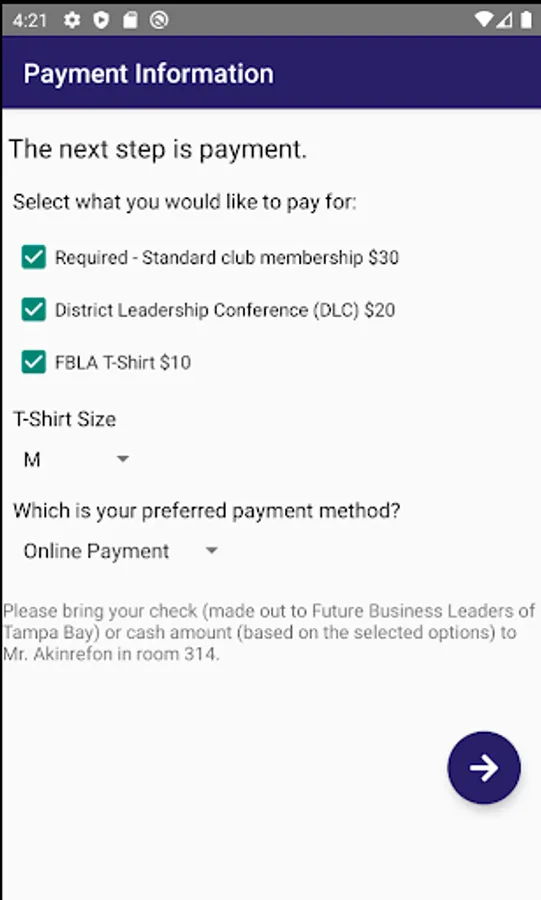
Task: Tap the shield icon in status bar
Action: [102, 21]
